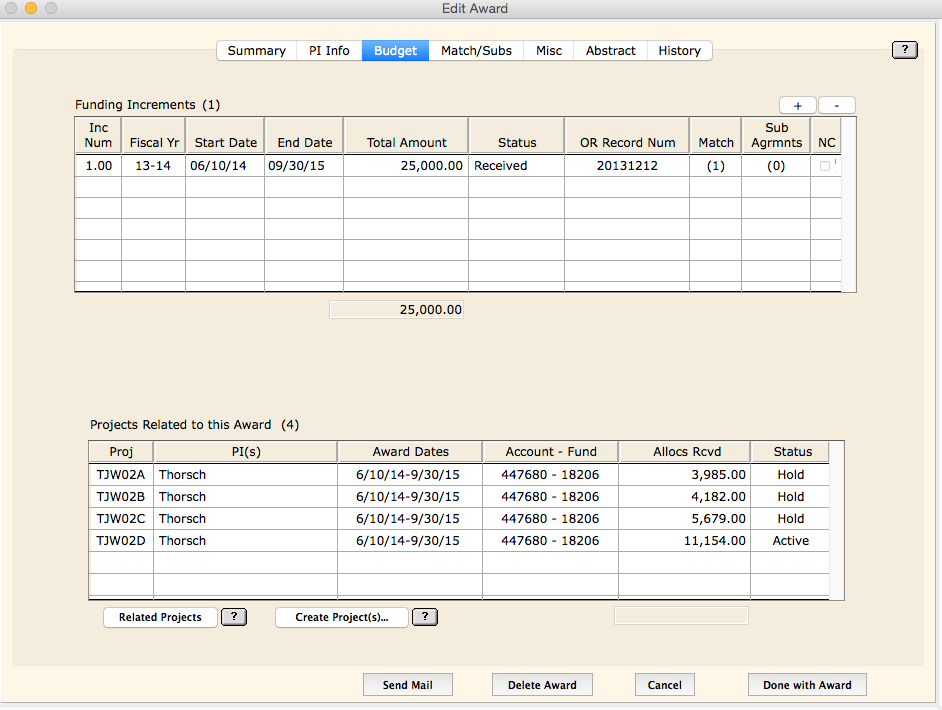Image resolution: width=942 pixels, height=710 pixels.
Task: Select the Match/Subs tab
Action: pos(477,51)
